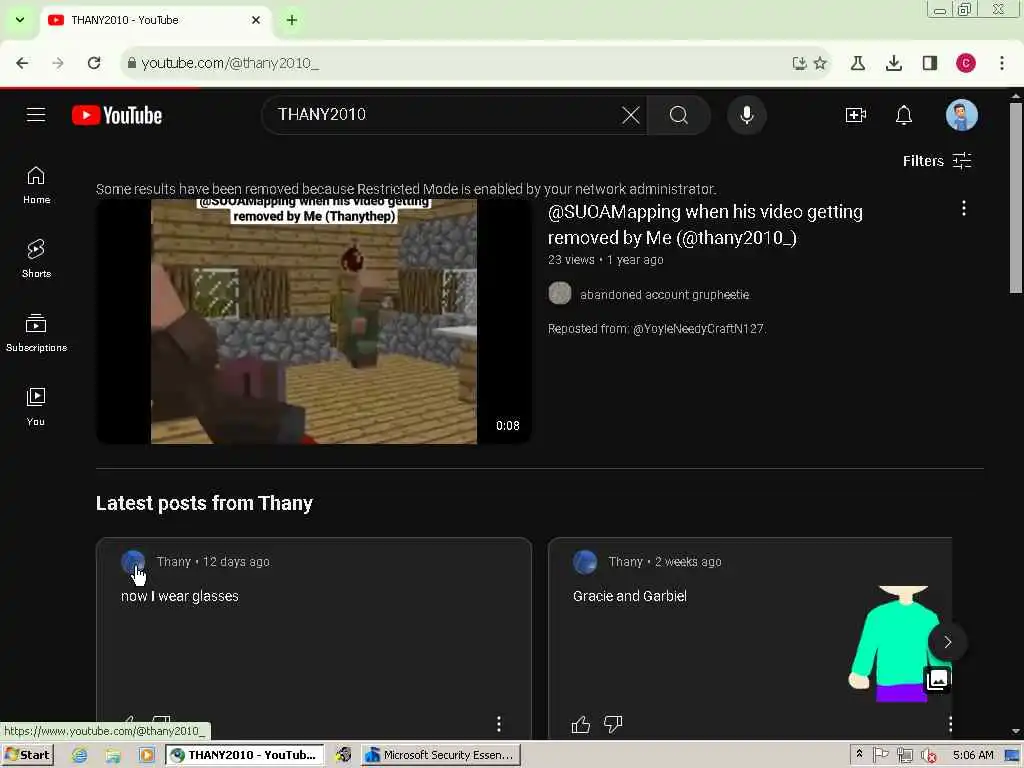The height and width of the screenshot is (768, 1024).
Task: Open the Chrome three-dot menu
Action: (x=1001, y=63)
